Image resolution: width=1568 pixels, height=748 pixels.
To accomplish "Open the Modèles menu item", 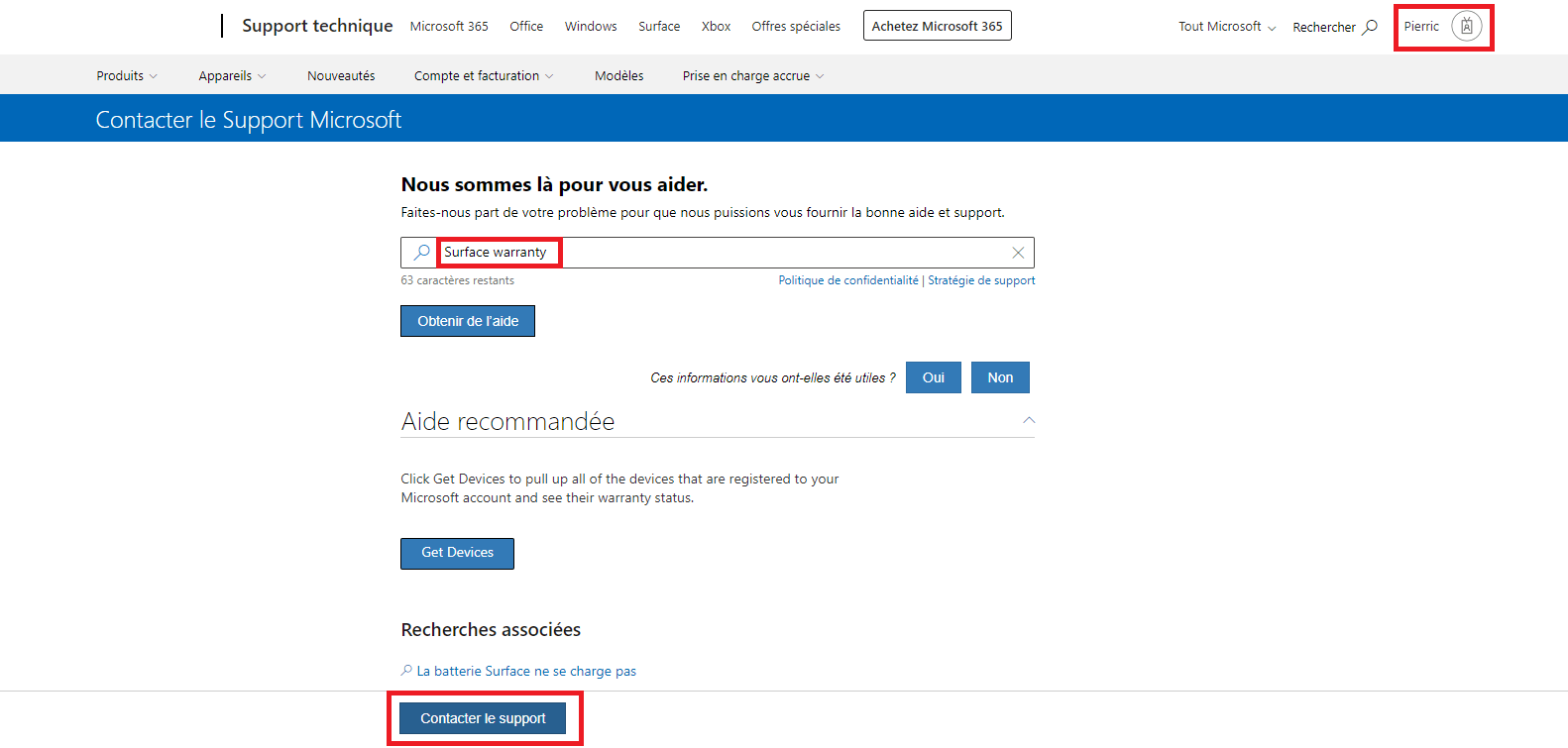I will click(x=619, y=76).
